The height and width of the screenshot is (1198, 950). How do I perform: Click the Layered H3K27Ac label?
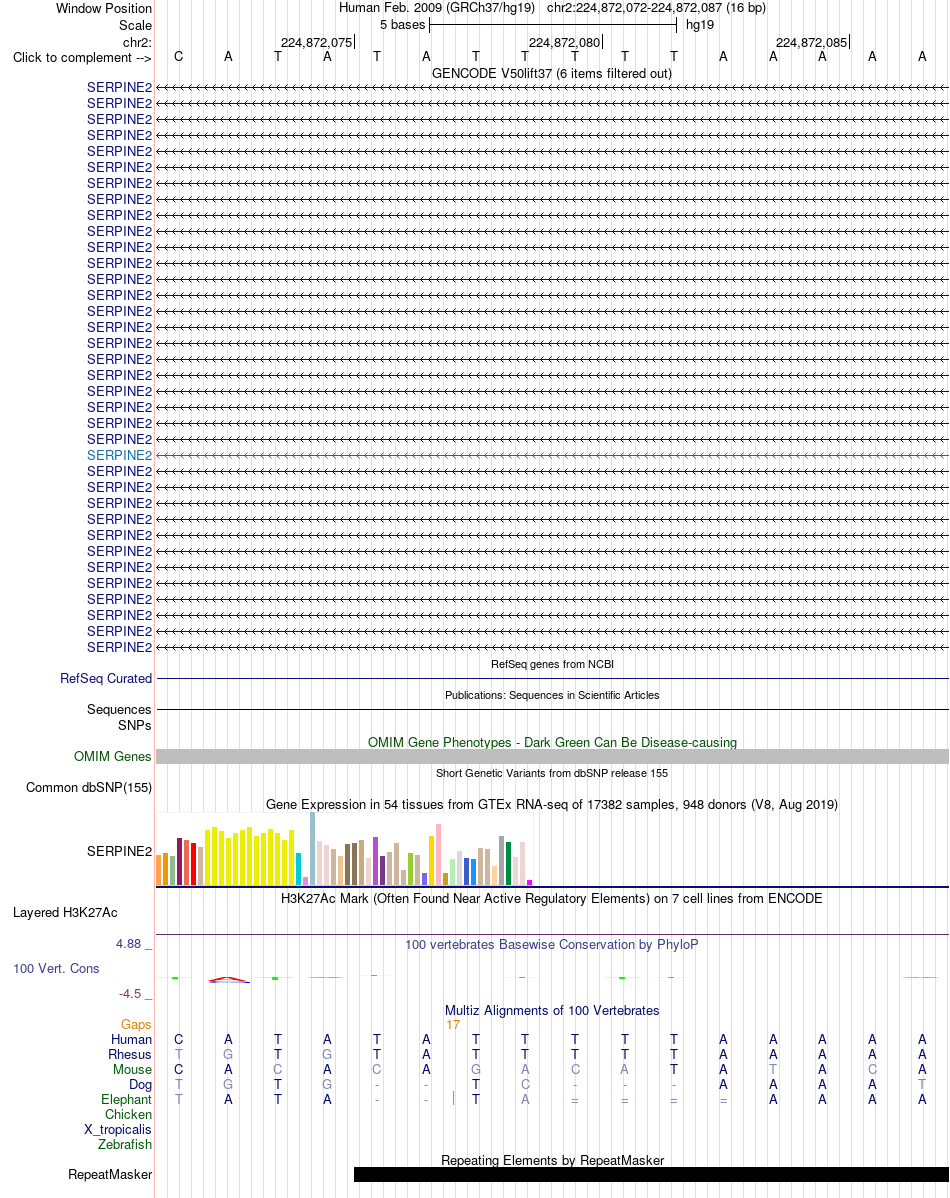(x=65, y=912)
